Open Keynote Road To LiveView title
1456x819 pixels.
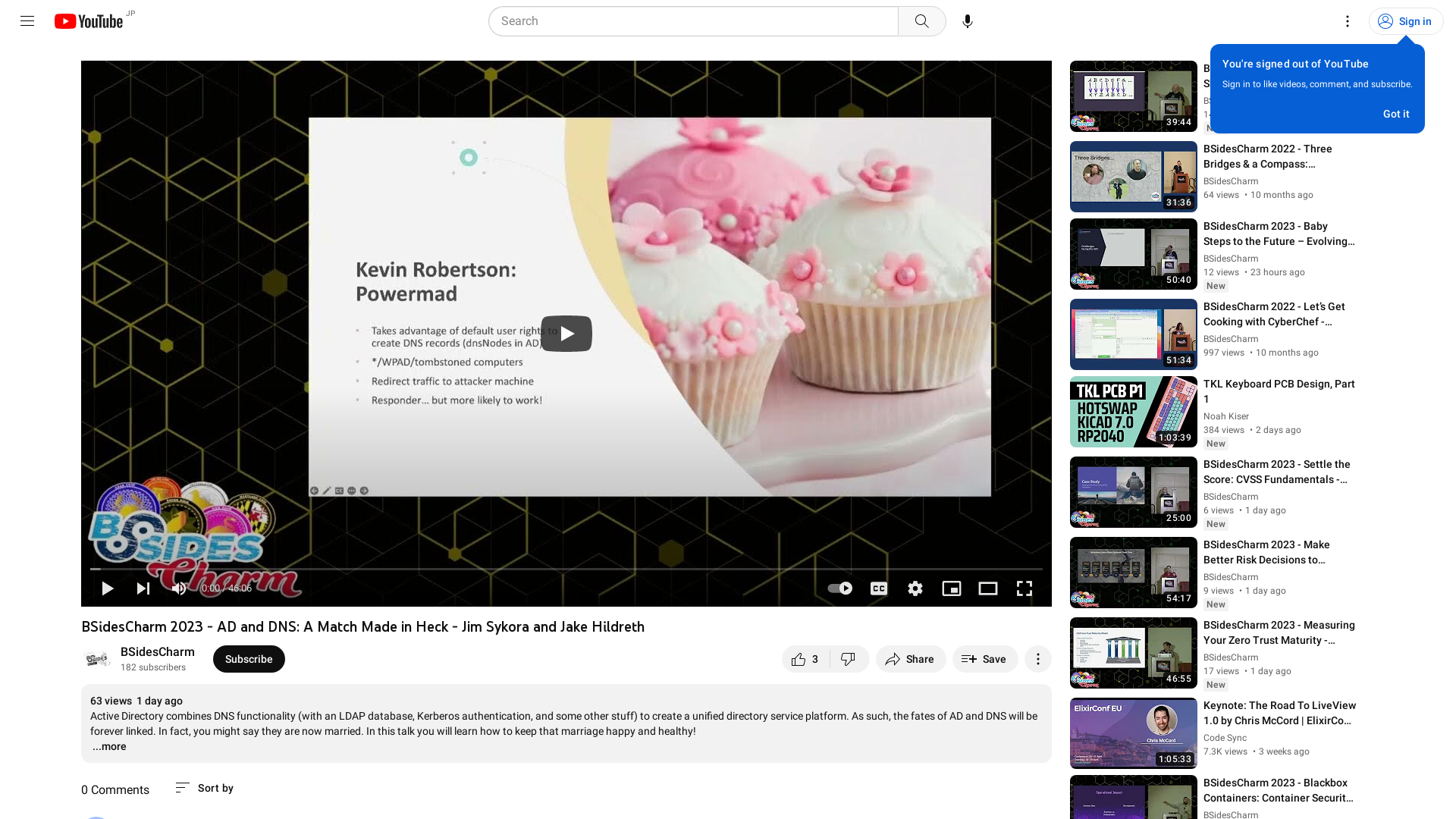coord(1279,713)
